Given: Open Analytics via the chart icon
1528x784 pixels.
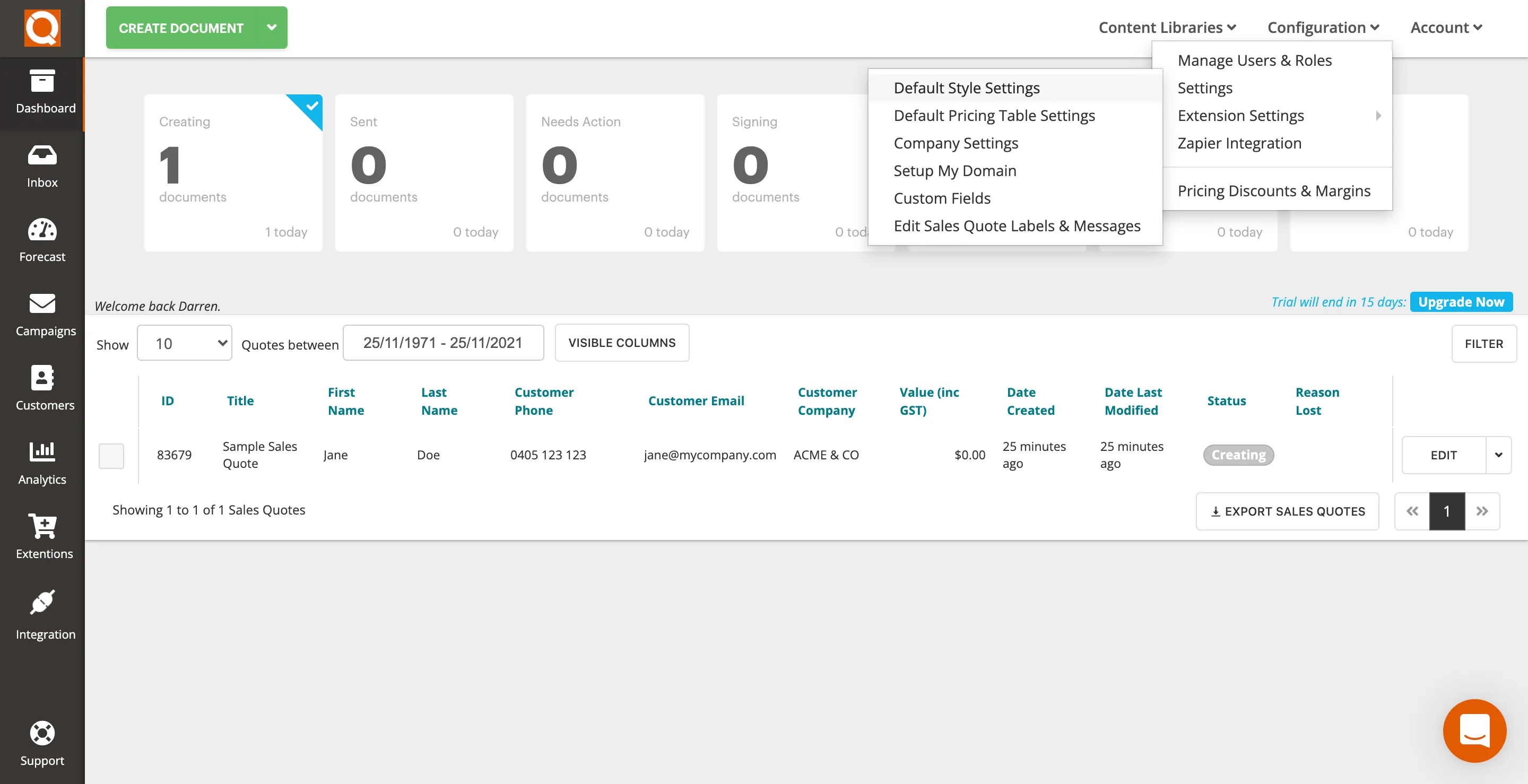Looking at the screenshot, I should pos(41,452).
